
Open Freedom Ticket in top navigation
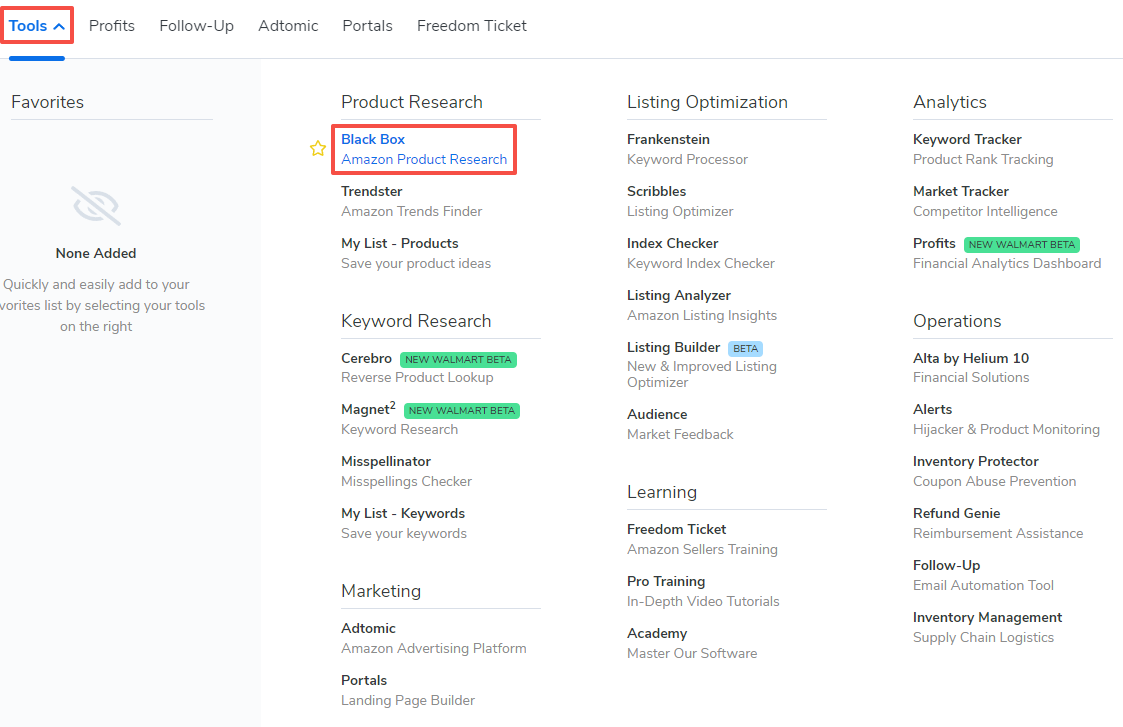(471, 26)
